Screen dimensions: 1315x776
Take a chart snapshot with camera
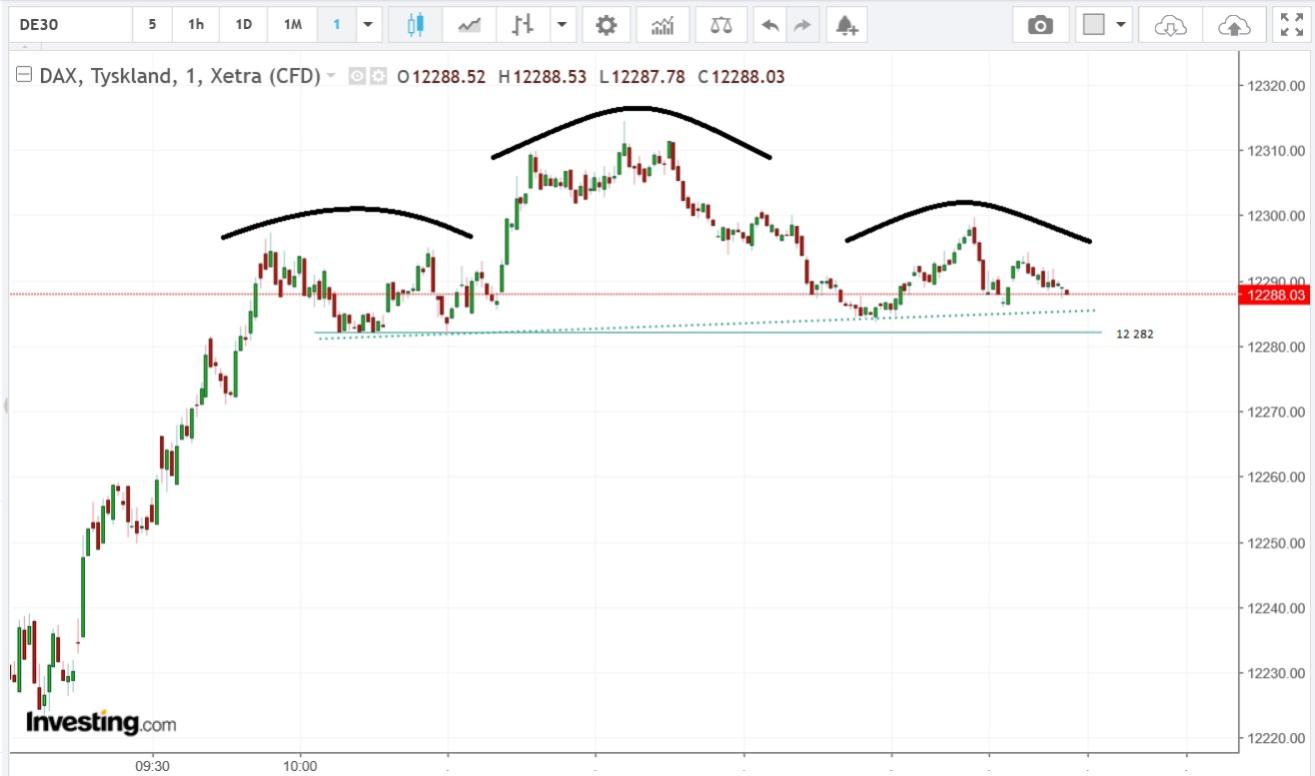pos(1041,25)
